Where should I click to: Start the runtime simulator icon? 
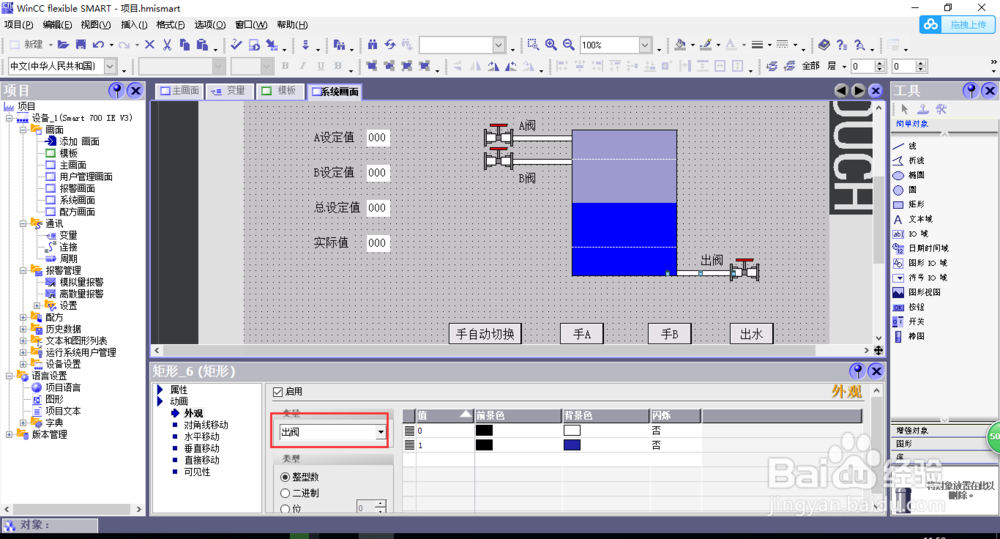[x=254, y=45]
